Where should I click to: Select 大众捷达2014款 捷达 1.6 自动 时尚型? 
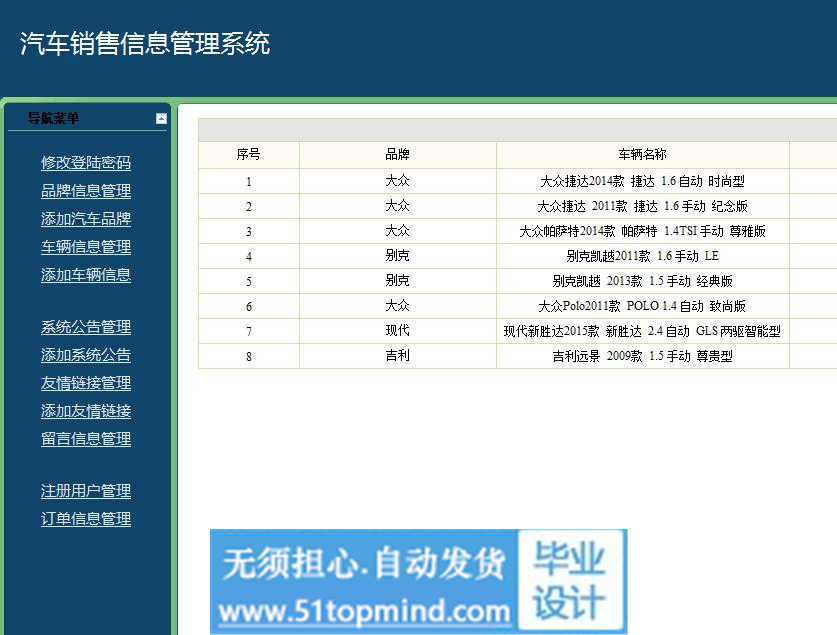[643, 181]
